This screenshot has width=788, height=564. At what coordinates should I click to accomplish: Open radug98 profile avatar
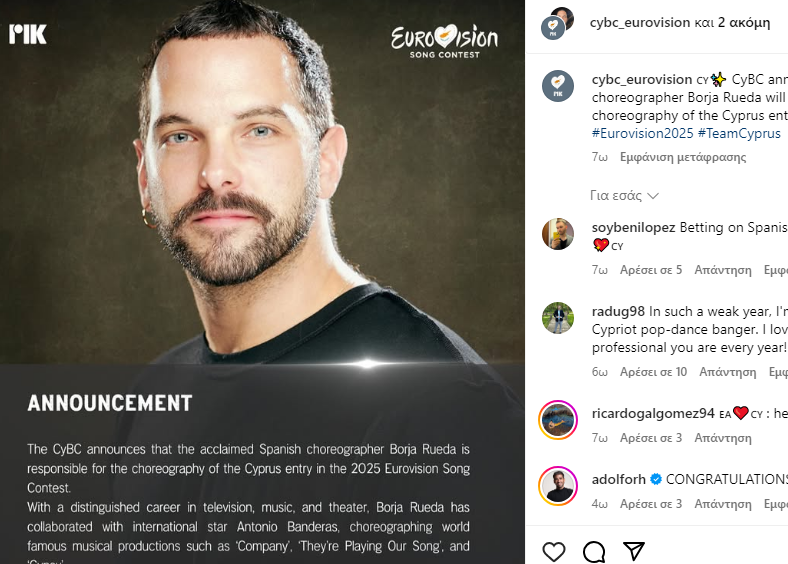[557, 318]
